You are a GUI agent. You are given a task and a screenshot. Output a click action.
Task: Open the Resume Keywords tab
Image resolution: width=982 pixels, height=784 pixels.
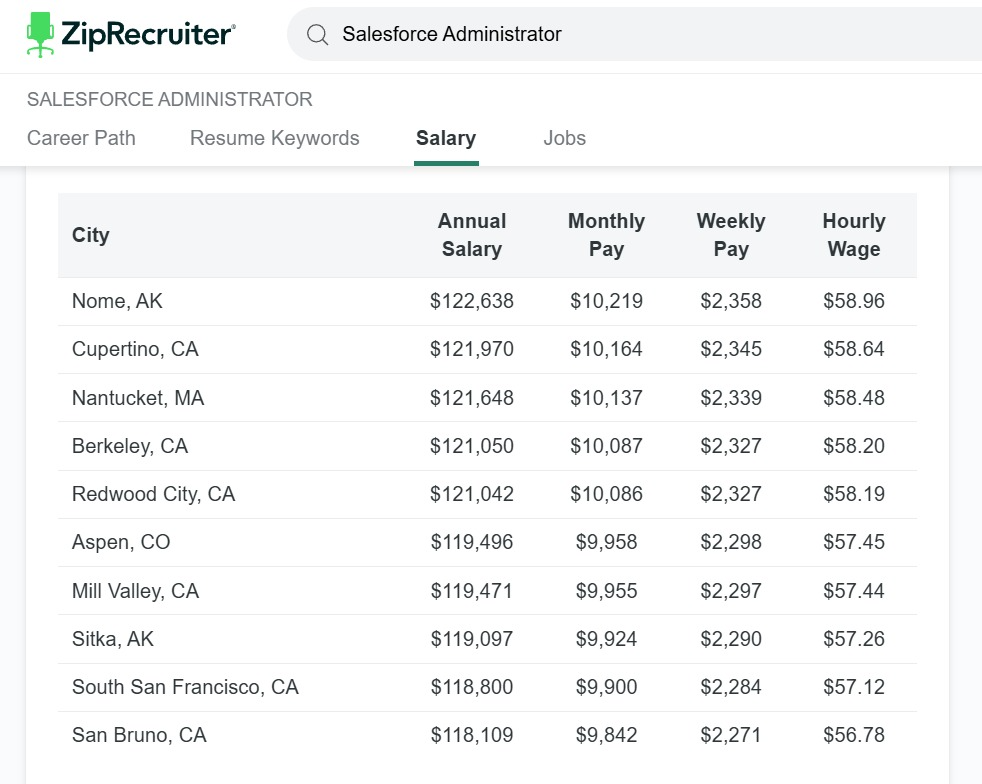[x=274, y=138]
